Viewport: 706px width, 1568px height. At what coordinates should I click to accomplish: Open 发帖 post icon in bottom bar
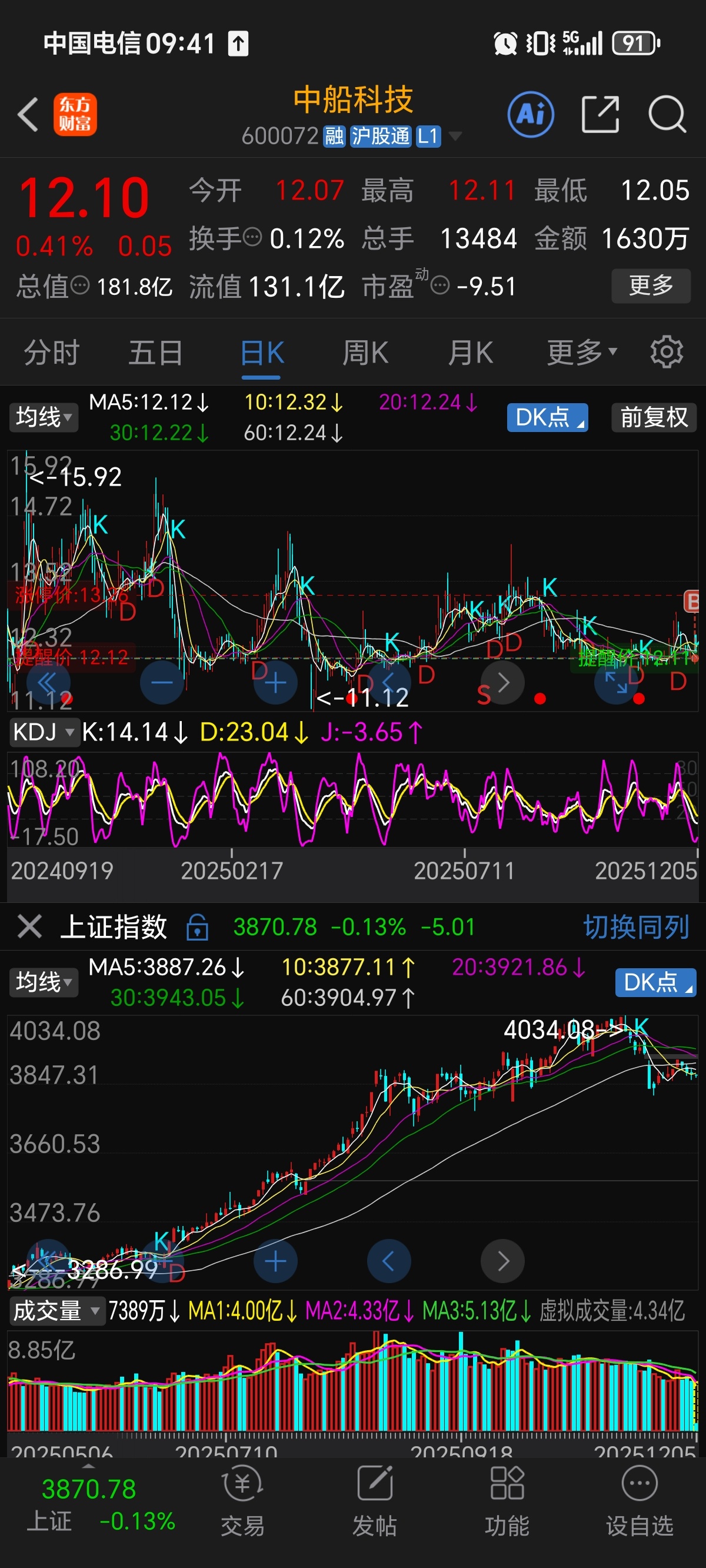(375, 1501)
